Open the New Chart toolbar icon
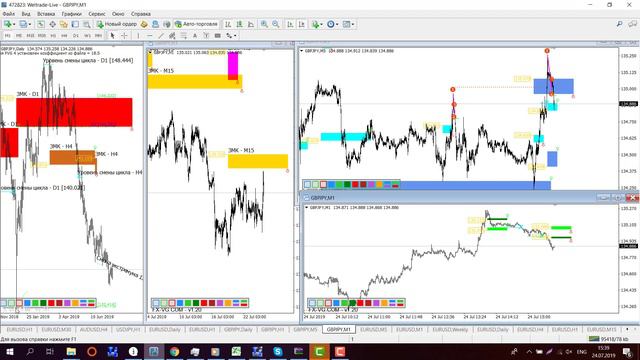The height and width of the screenshot is (360, 640). (7, 24)
